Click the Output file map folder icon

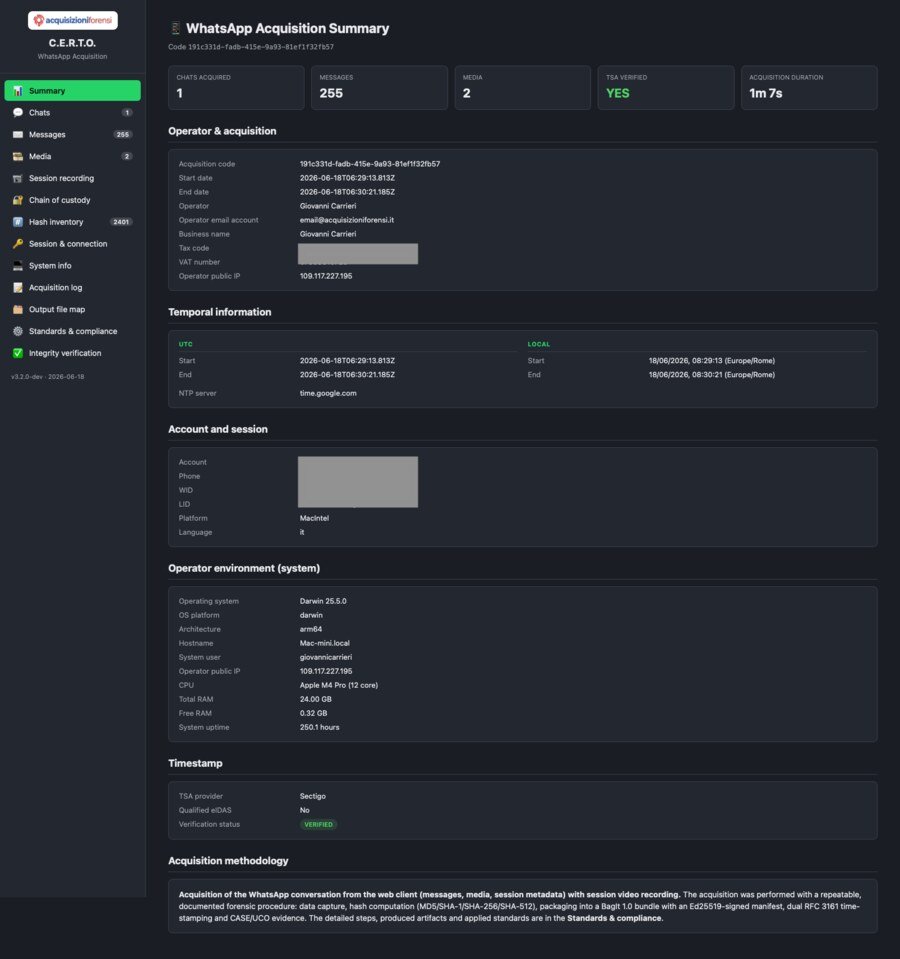[x=18, y=309]
